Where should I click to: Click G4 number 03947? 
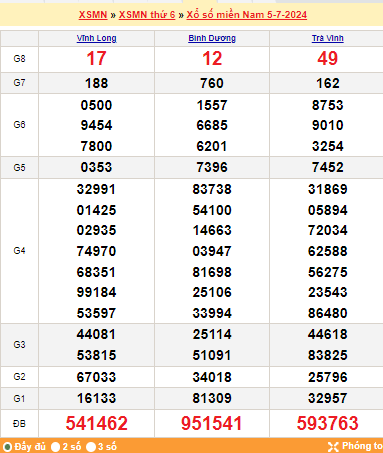[x=212, y=251]
